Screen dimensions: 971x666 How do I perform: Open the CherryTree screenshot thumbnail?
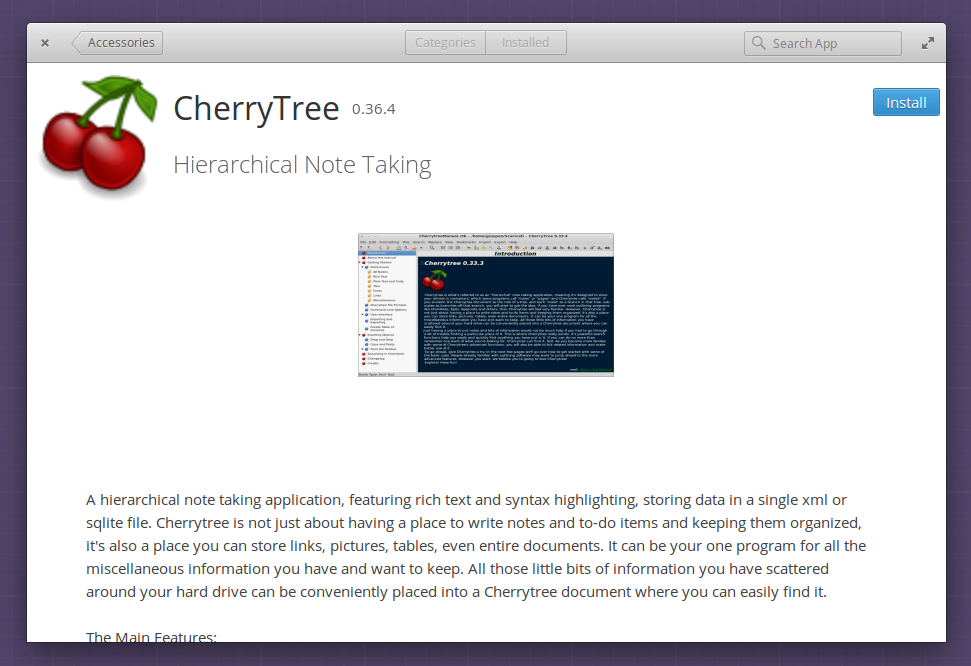(486, 305)
